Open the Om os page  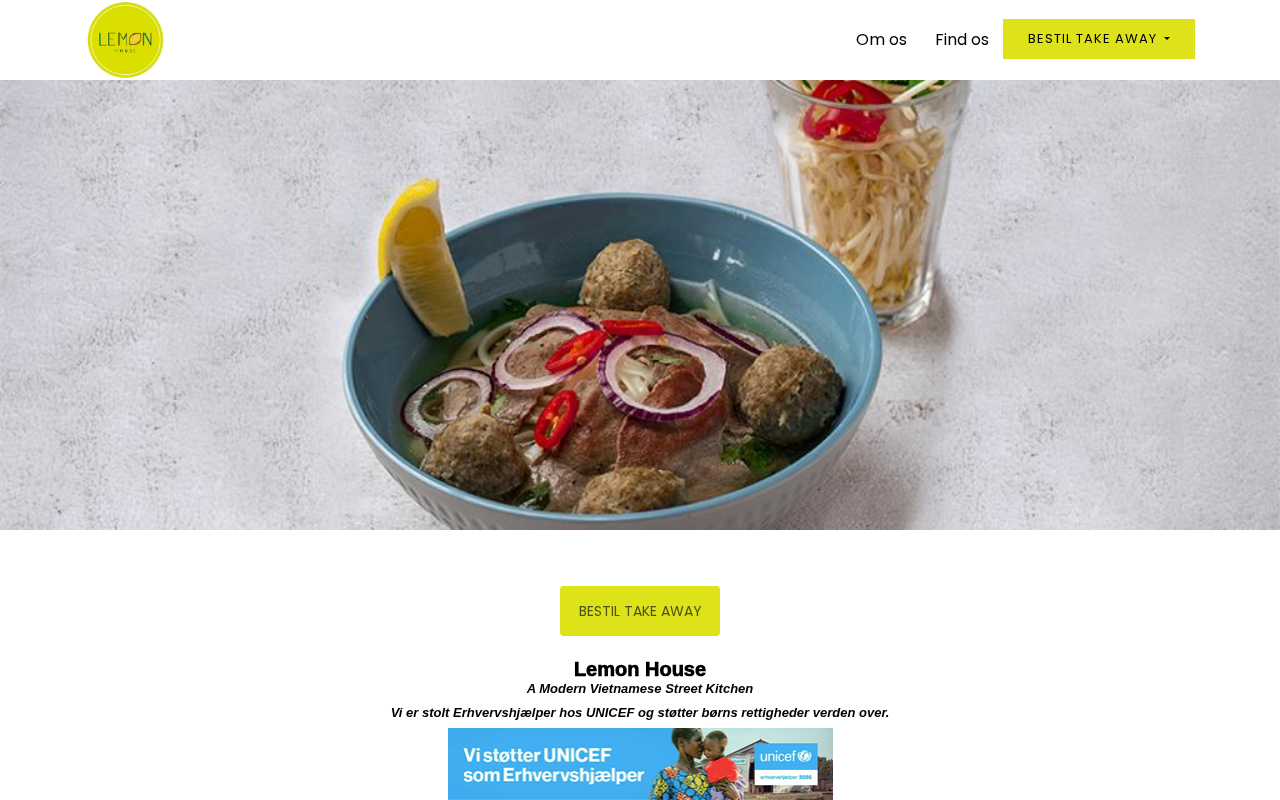(x=881, y=40)
